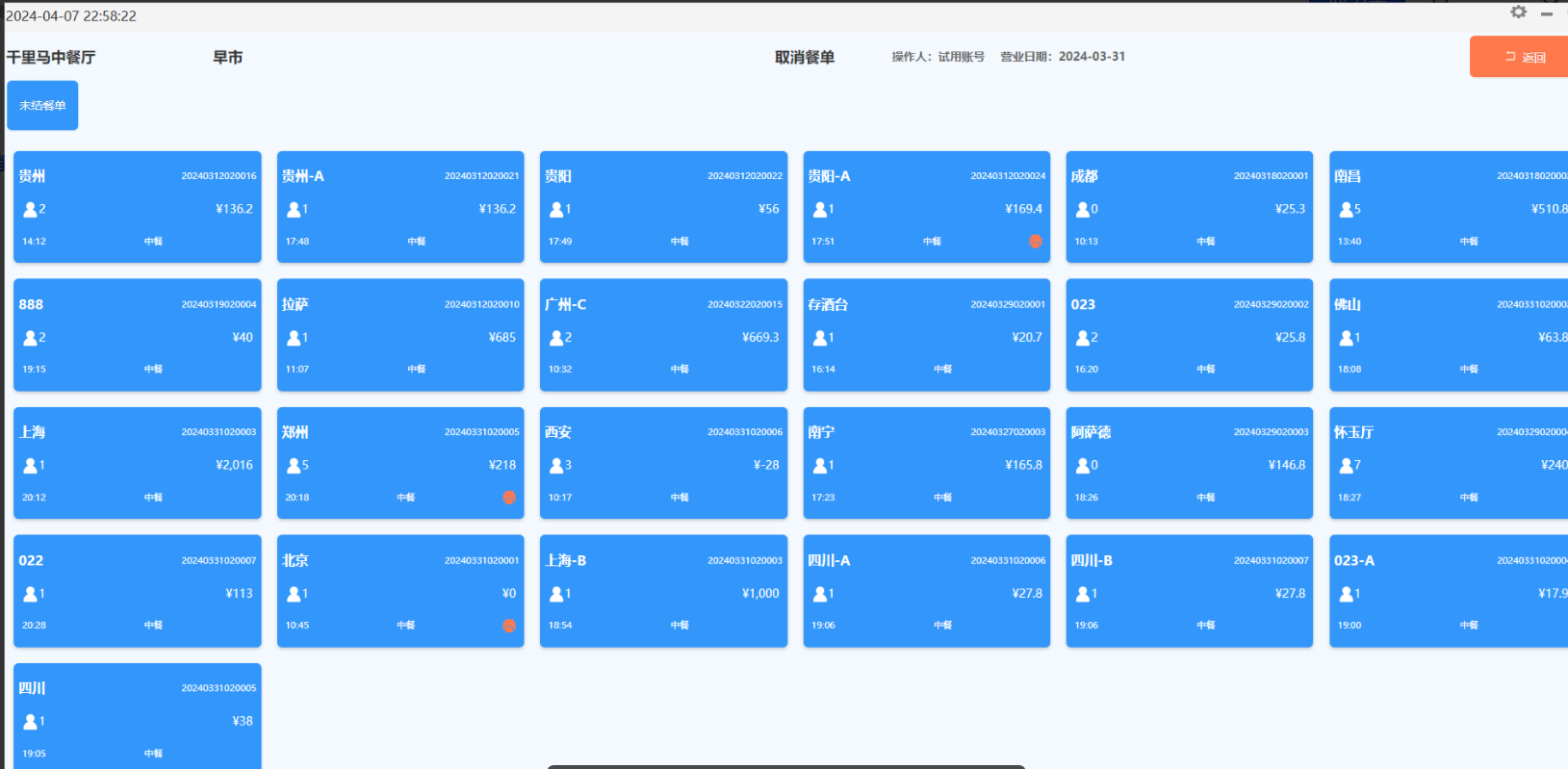Select the 四川-B order card
The height and width of the screenshot is (769, 1568).
tap(1189, 591)
